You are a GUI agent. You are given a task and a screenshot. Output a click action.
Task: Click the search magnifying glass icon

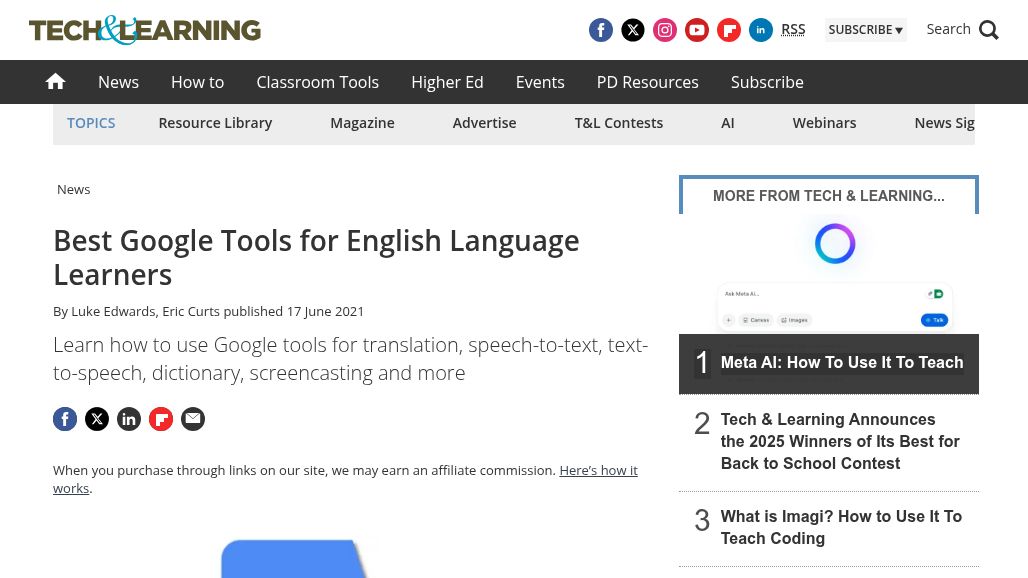pyautogui.click(x=989, y=30)
